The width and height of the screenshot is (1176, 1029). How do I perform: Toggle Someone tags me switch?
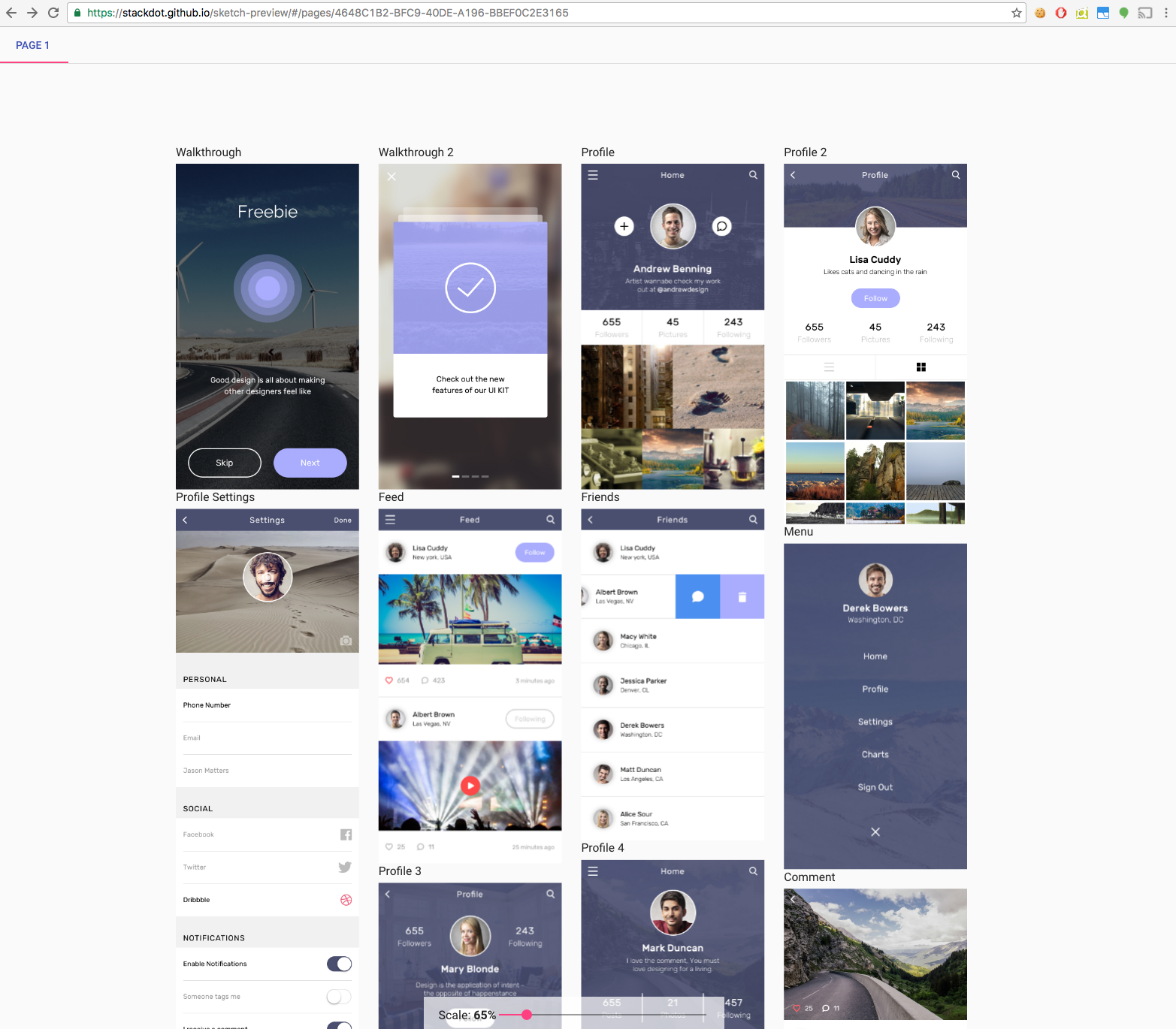pyautogui.click(x=339, y=997)
